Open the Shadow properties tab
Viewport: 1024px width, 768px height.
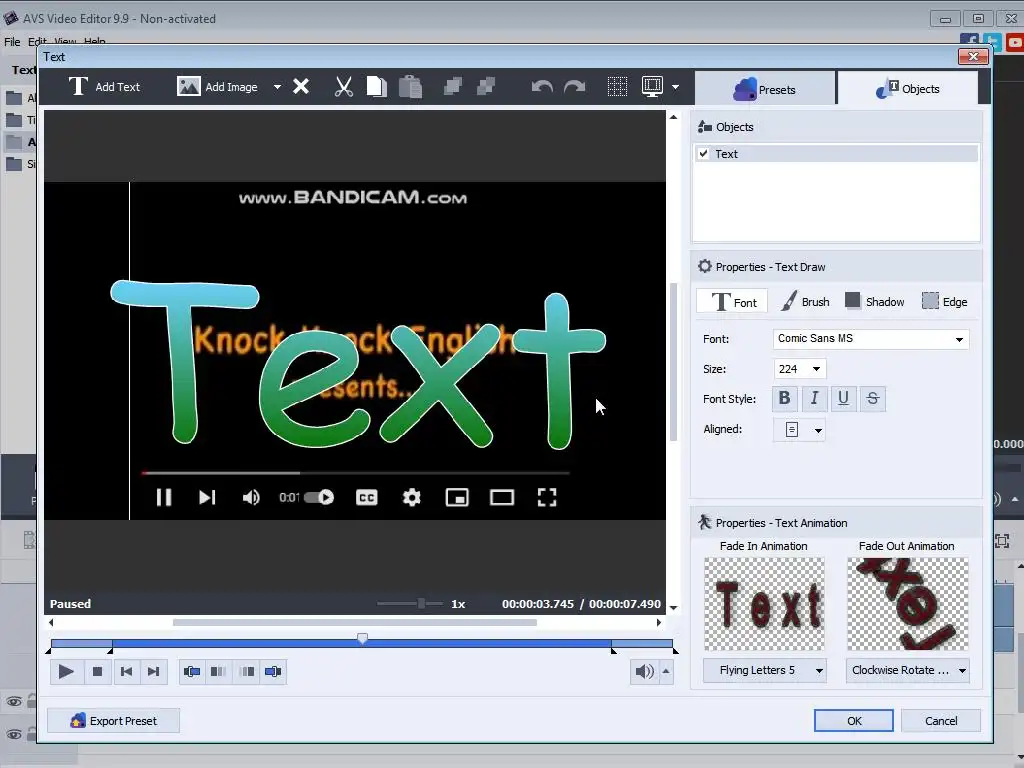(x=874, y=302)
